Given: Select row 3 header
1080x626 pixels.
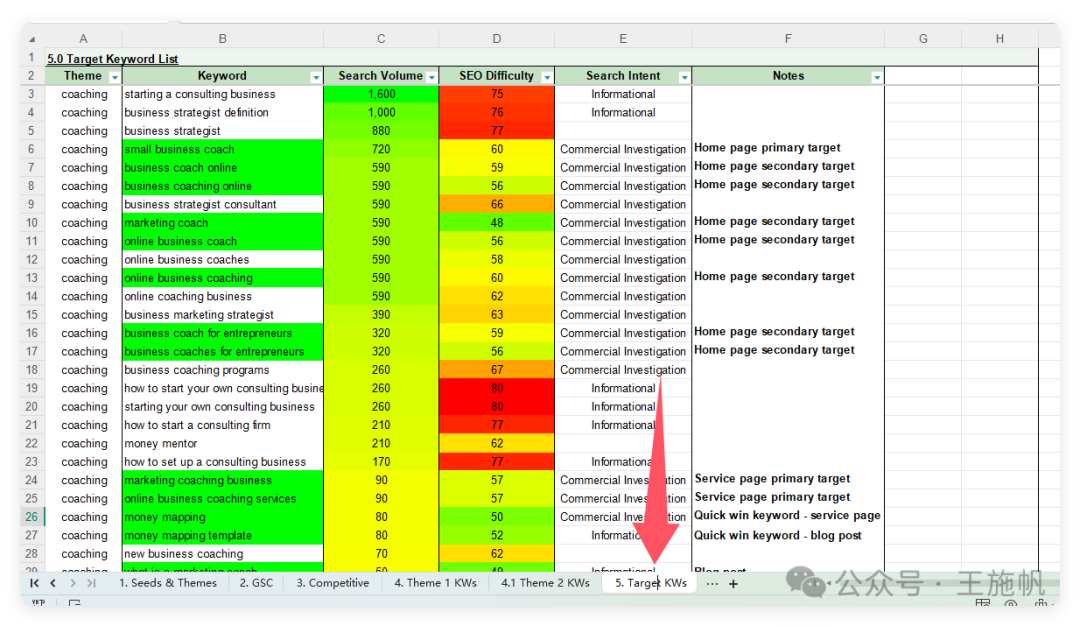Looking at the screenshot, I should point(32,94).
